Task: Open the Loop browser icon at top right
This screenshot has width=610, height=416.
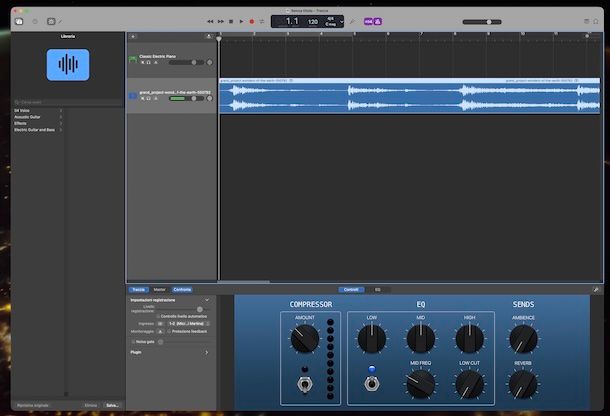Action: (x=596, y=21)
